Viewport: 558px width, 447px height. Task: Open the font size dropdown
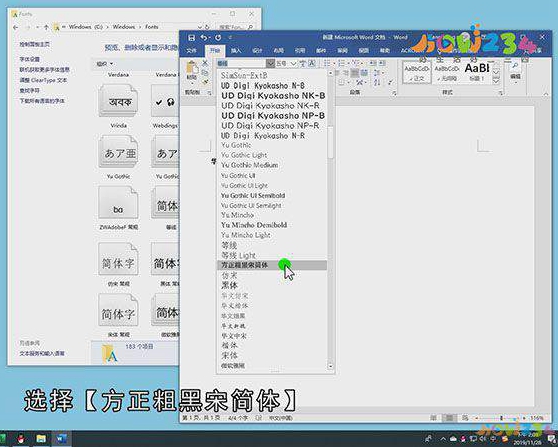point(293,63)
